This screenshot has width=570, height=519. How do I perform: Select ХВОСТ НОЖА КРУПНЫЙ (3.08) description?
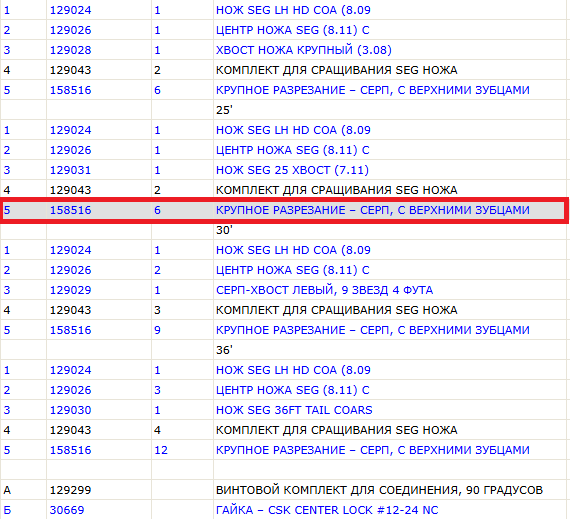pyautogui.click(x=304, y=50)
